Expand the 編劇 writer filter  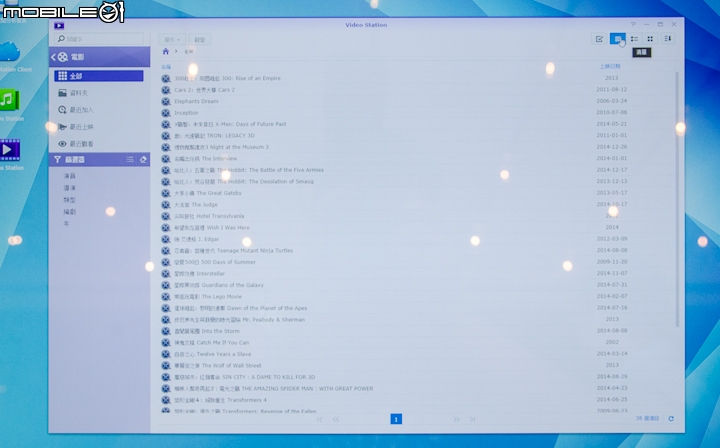pyautogui.click(x=70, y=212)
